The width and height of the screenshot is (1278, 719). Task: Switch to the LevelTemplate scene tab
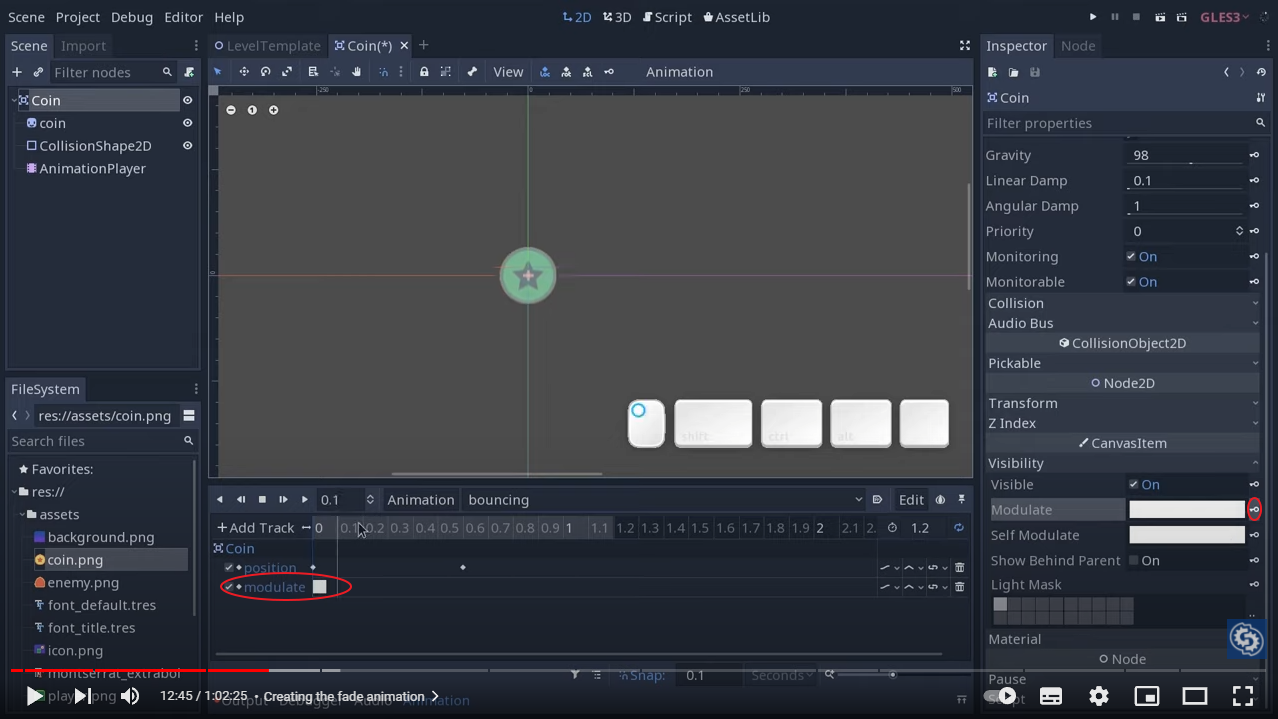click(267, 46)
